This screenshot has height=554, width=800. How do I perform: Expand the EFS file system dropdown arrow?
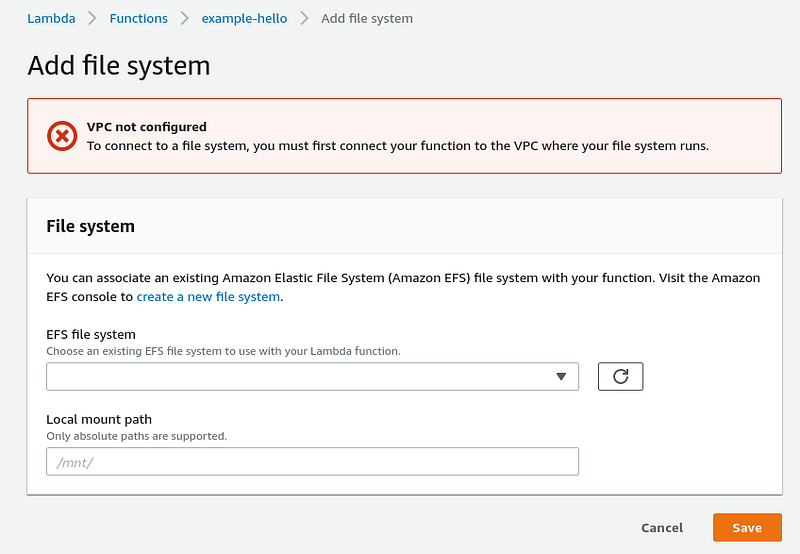coord(561,376)
